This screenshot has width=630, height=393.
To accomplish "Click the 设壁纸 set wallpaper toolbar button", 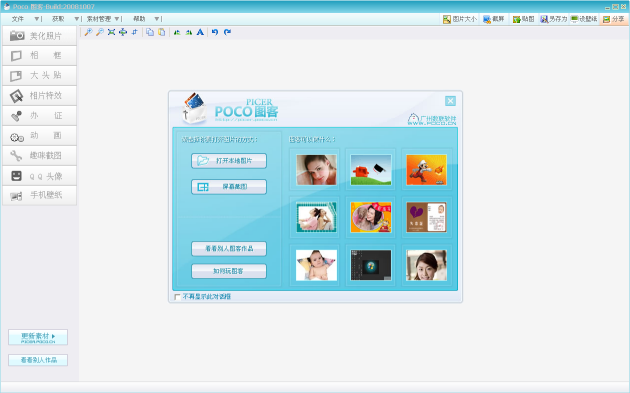I will pyautogui.click(x=584, y=19).
